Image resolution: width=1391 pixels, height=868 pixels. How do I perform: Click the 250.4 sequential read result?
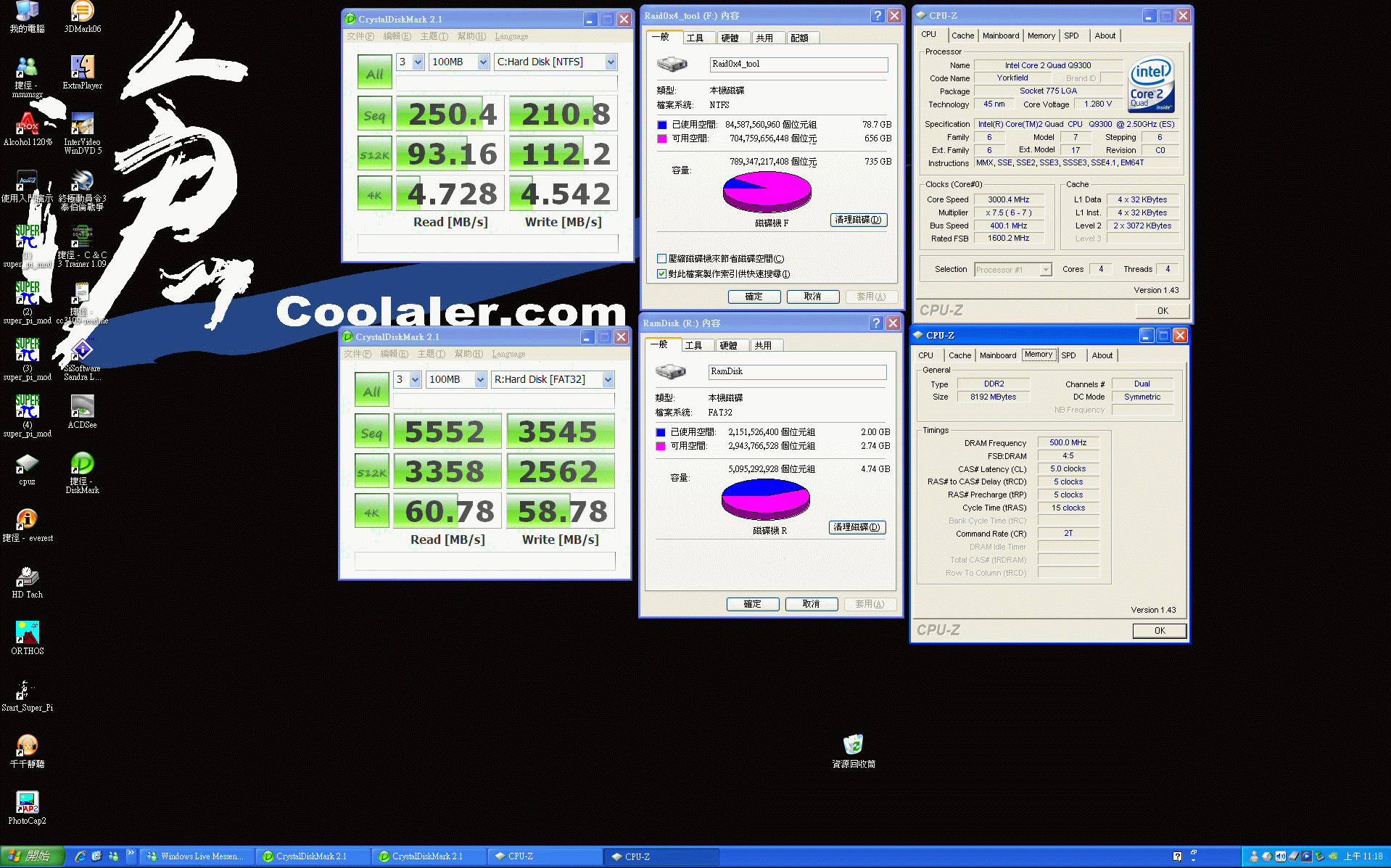[x=451, y=114]
